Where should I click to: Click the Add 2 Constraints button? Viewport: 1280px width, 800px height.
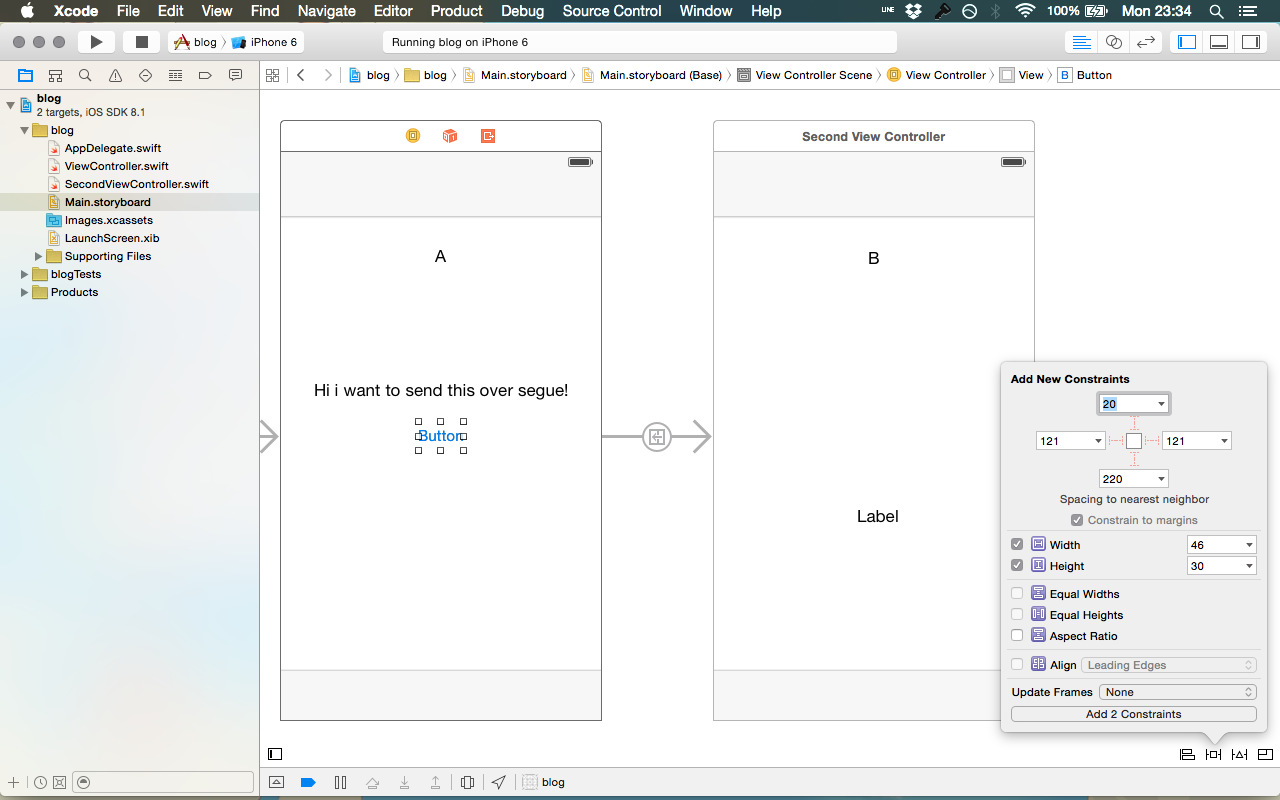(1133, 713)
